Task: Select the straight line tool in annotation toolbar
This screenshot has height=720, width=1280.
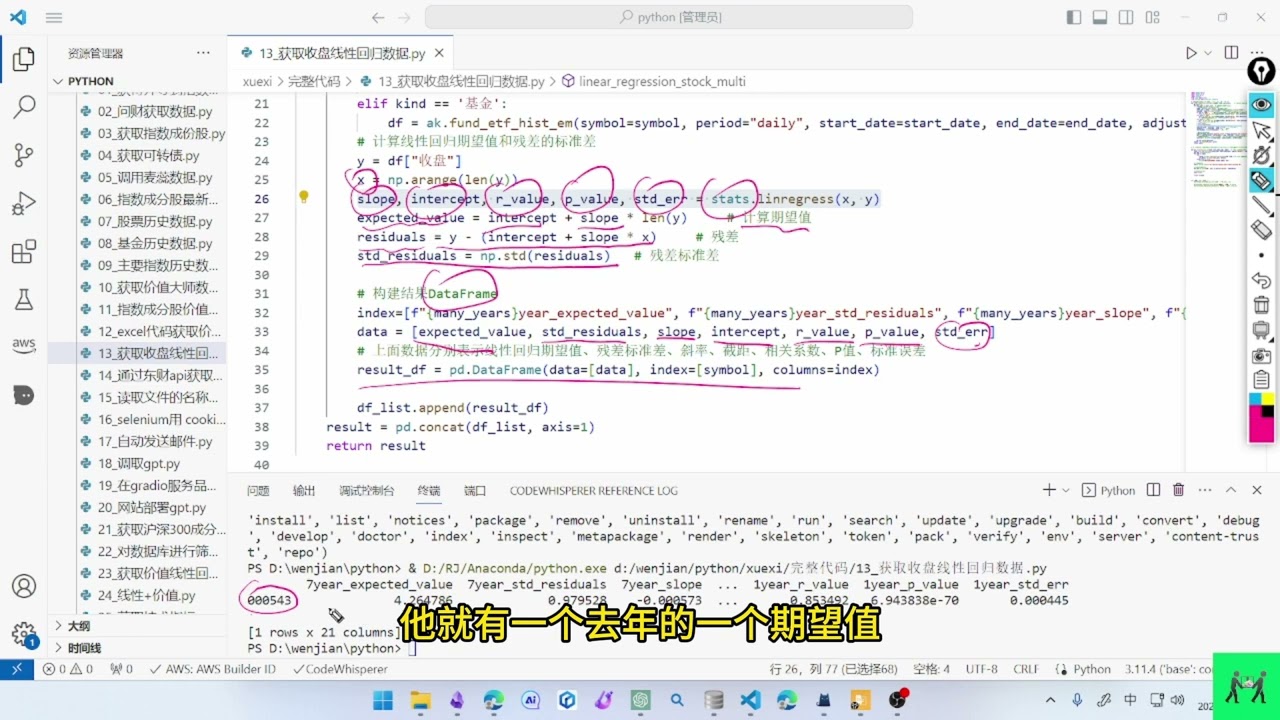Action: coord(1262,206)
